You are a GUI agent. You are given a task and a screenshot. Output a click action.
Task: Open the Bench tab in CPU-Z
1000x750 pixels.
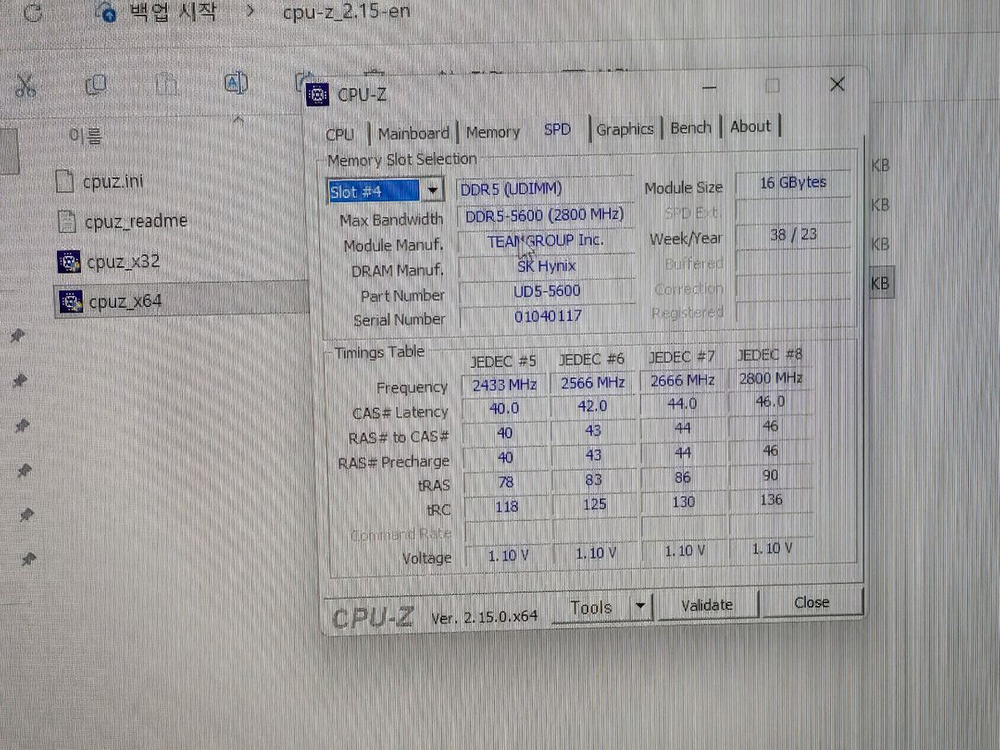[x=690, y=127]
